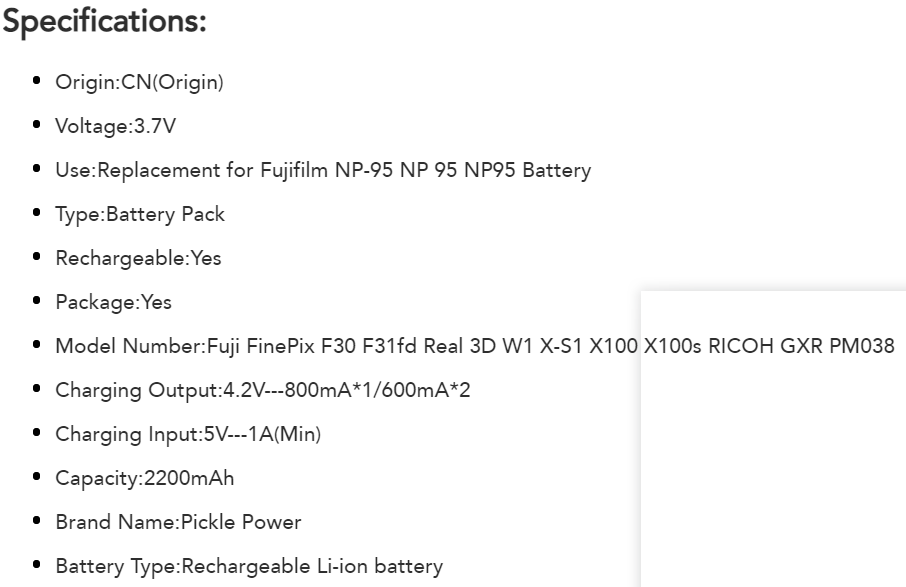Click the Package:Yes text
Image resolution: width=906 pixels, height=587 pixels.
tap(113, 302)
